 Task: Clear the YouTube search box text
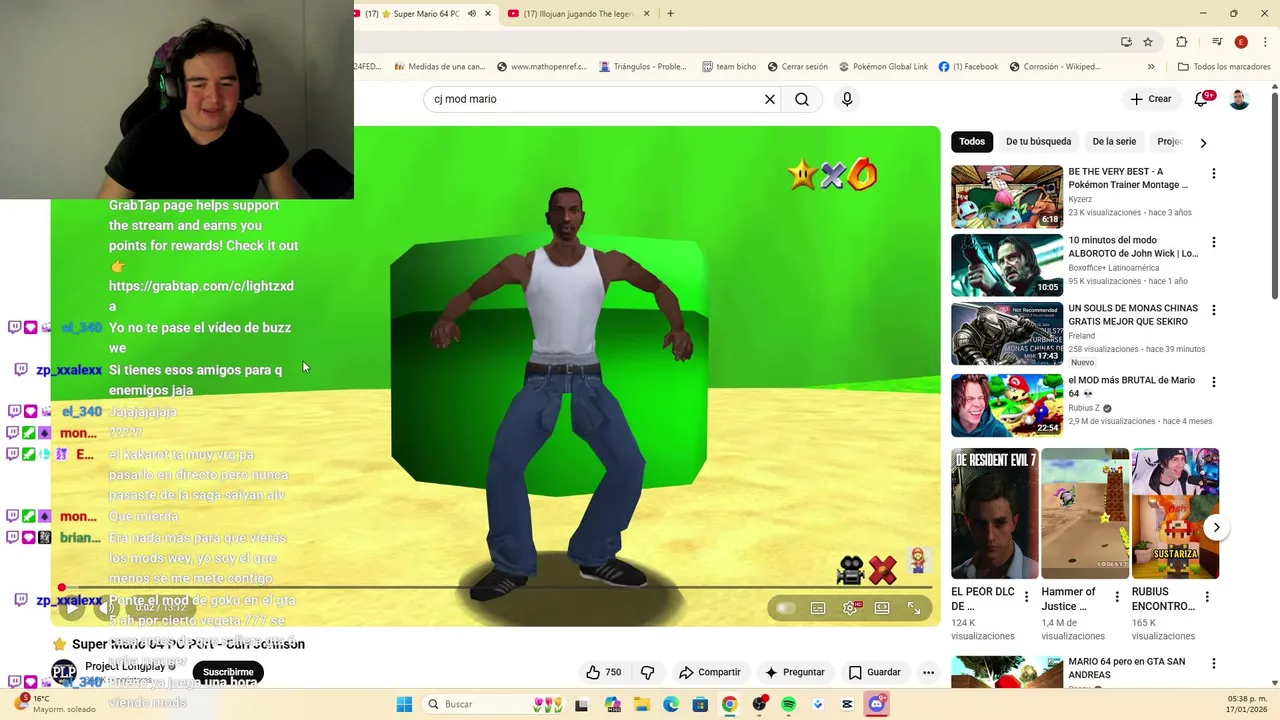tap(770, 99)
